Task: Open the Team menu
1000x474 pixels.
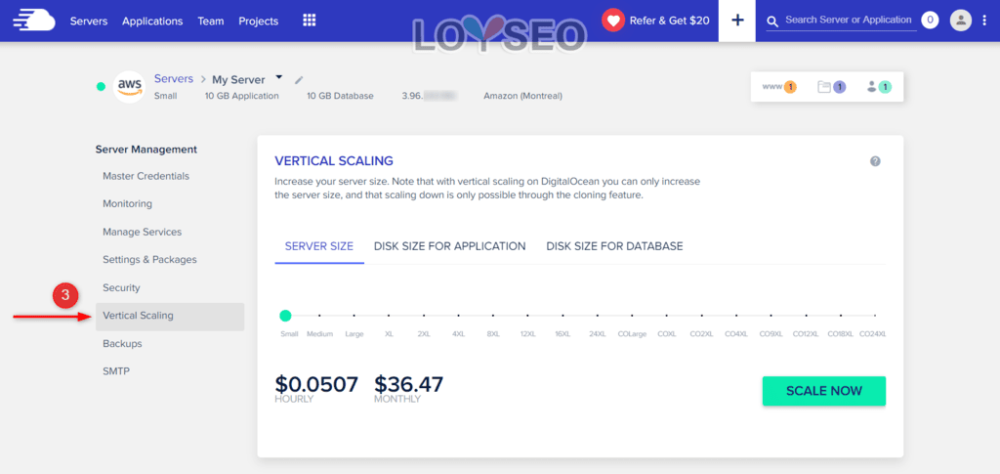Action: click(x=210, y=21)
